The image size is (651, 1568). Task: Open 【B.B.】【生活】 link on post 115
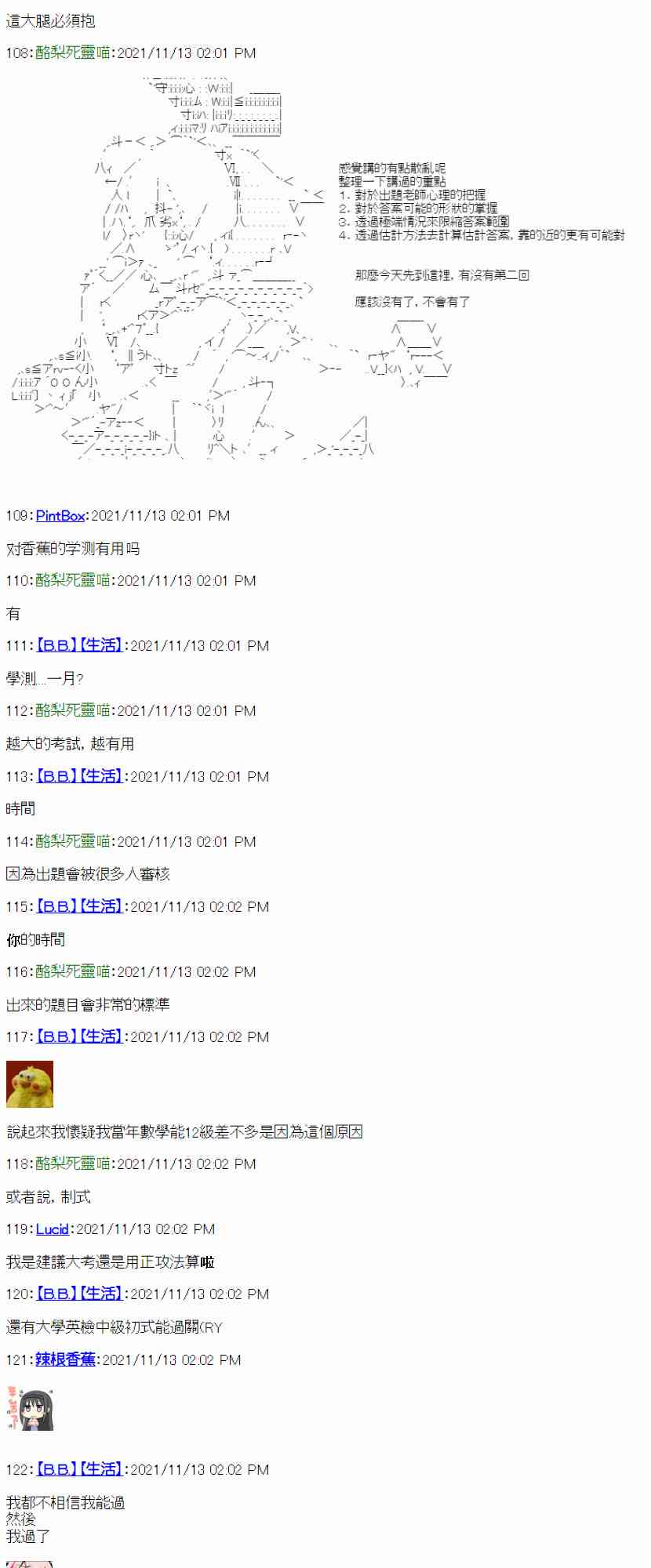[79, 906]
